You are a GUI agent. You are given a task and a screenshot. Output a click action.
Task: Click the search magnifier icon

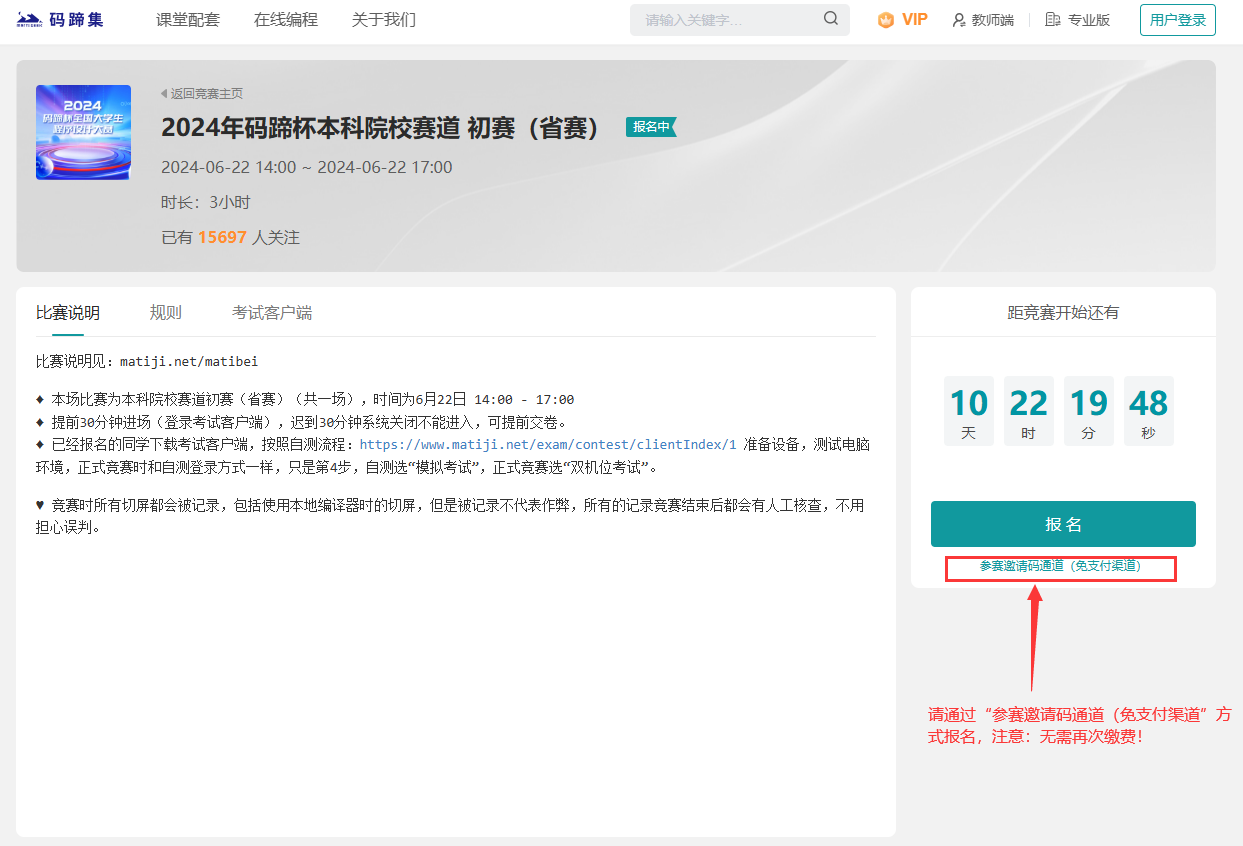coord(830,19)
